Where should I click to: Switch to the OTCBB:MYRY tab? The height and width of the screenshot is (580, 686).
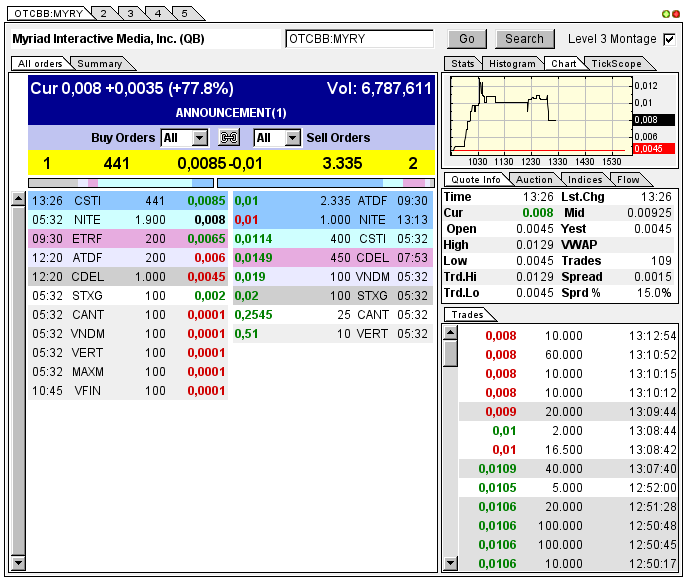tap(48, 14)
